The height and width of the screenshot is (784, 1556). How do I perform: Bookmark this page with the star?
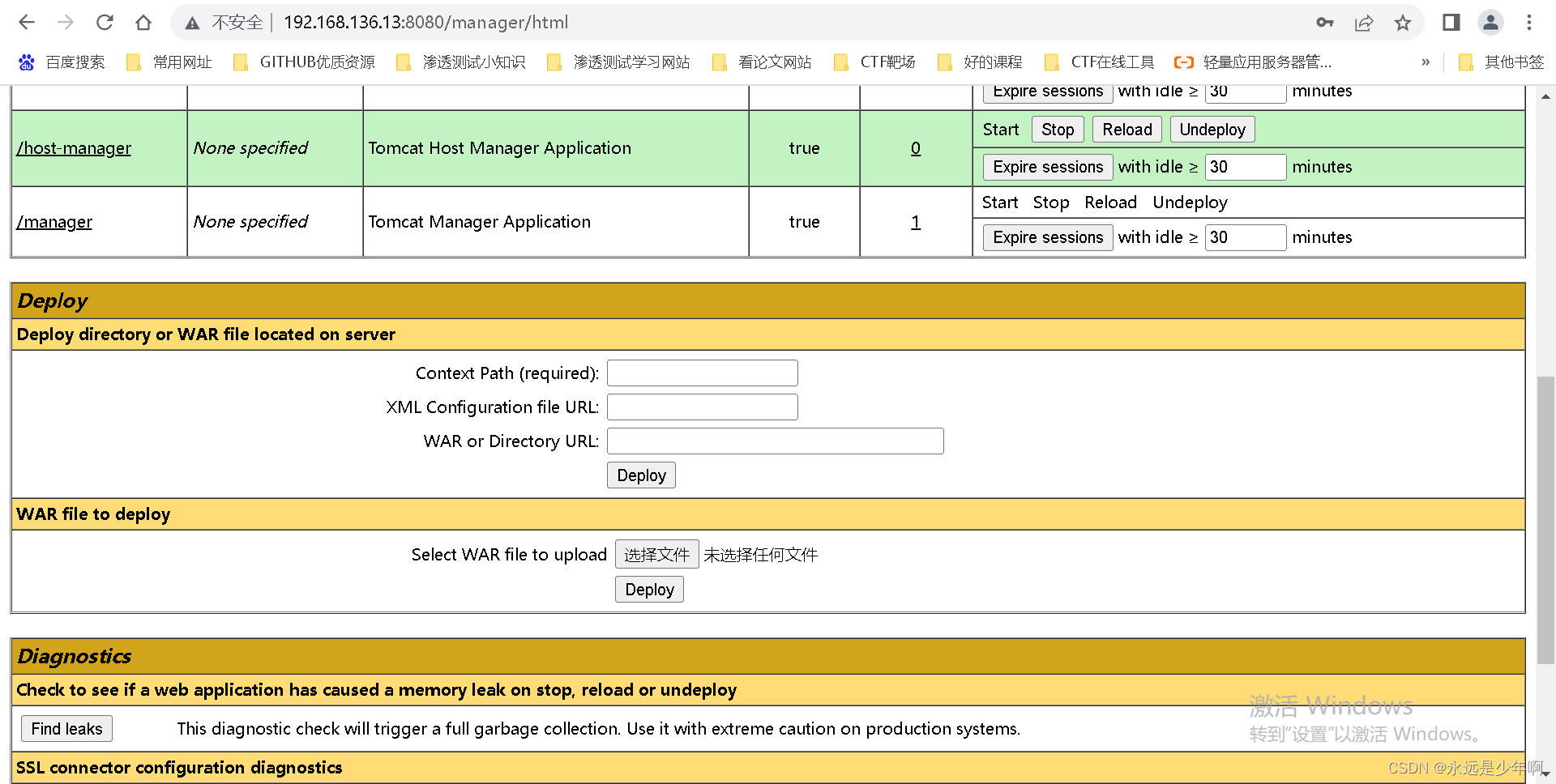click(x=1403, y=23)
